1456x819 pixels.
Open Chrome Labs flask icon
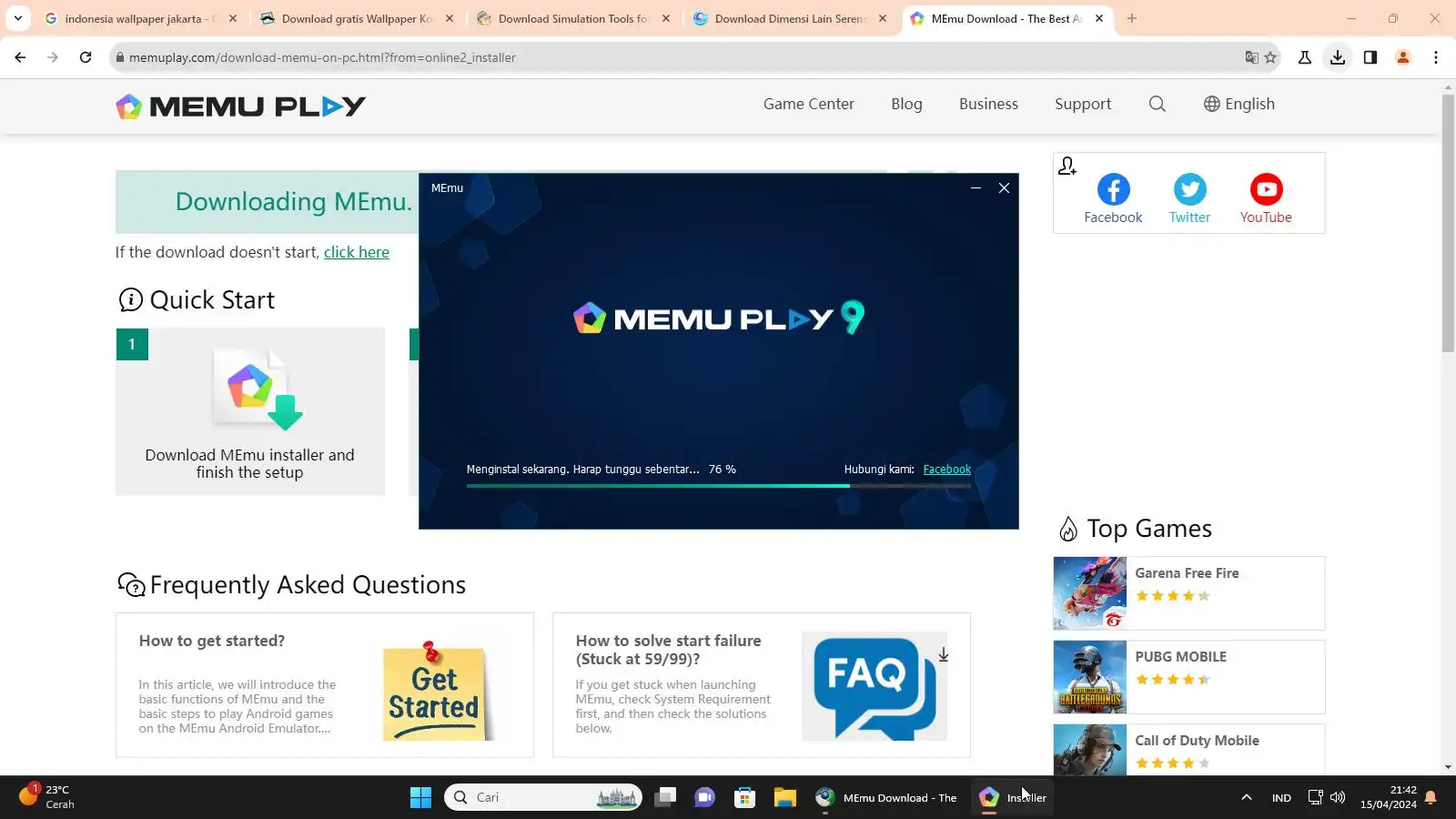(1305, 57)
